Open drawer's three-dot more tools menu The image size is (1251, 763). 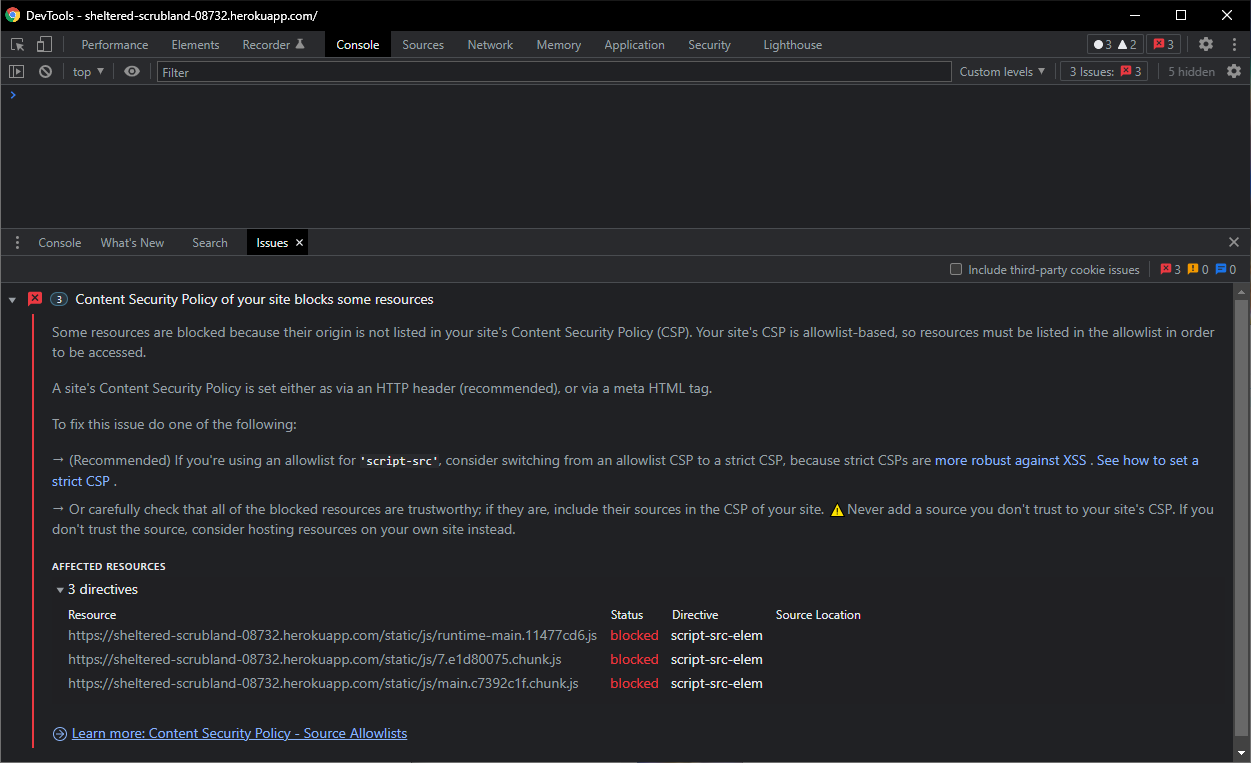click(17, 242)
